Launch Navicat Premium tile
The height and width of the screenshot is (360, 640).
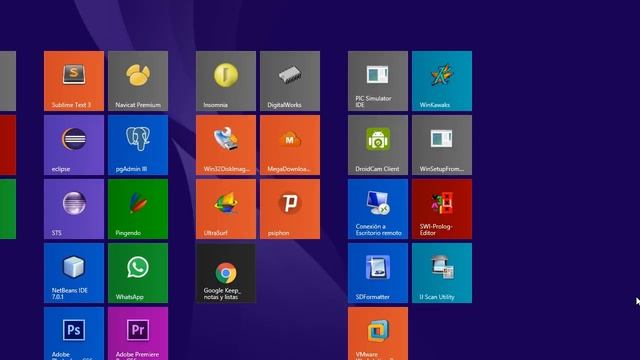[138, 81]
